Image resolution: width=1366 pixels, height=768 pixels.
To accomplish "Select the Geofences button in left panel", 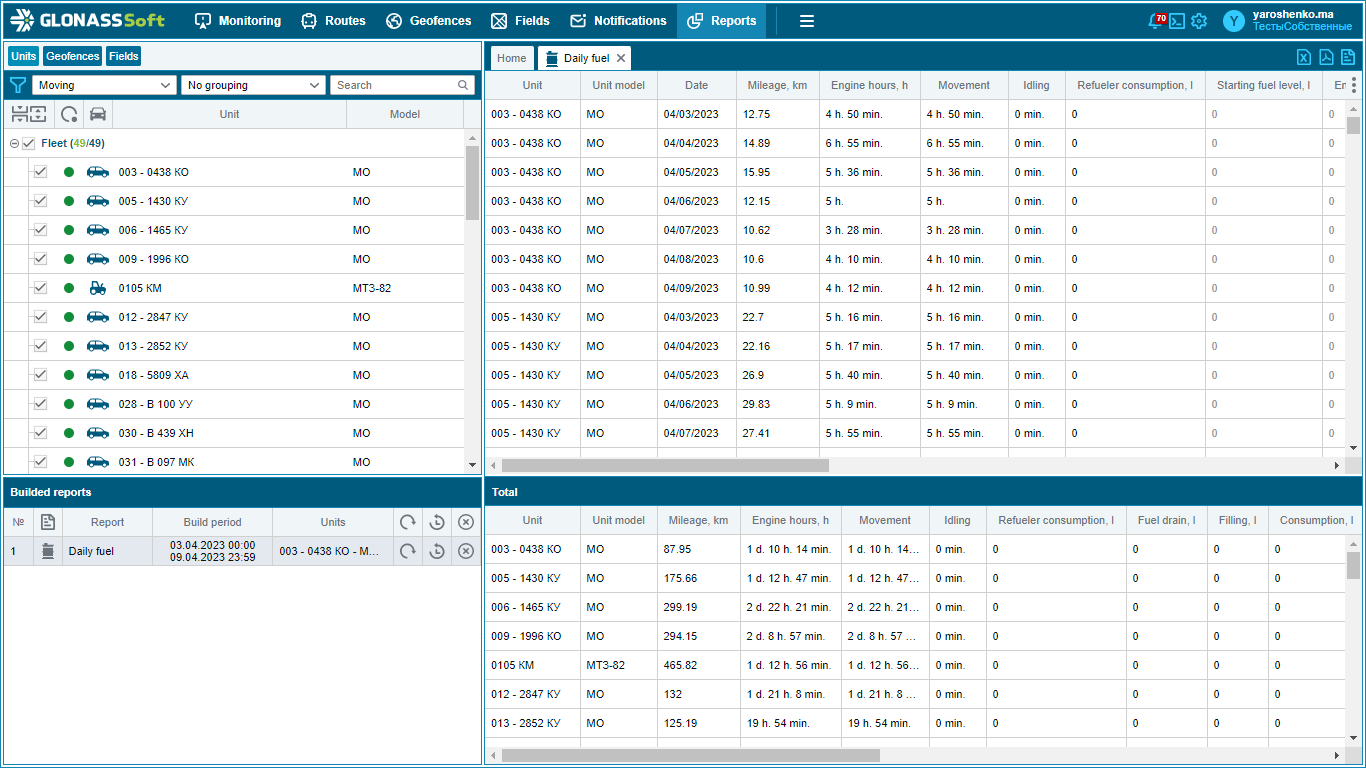I will pos(73,56).
